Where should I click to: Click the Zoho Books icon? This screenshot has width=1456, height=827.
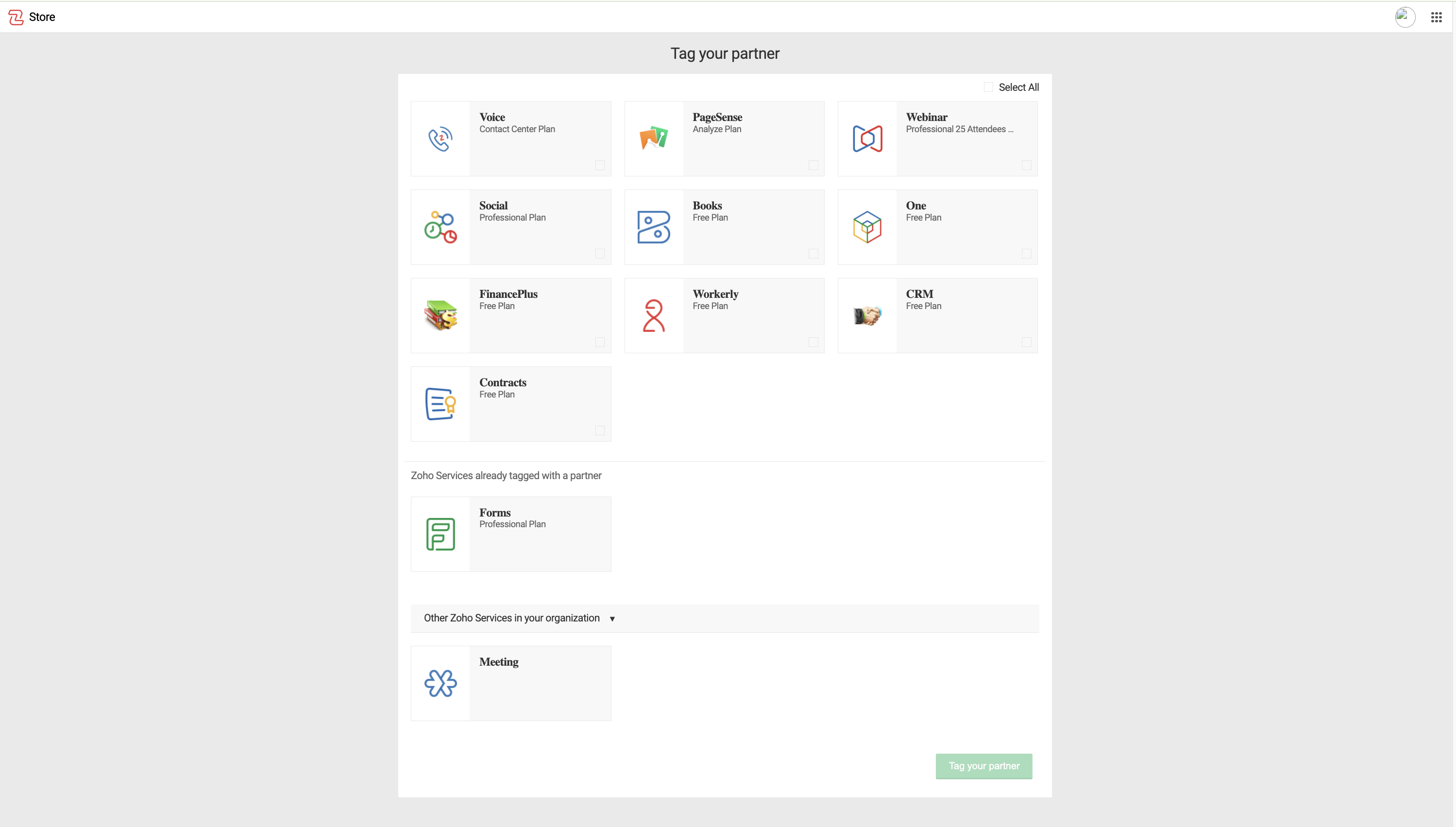(x=653, y=227)
